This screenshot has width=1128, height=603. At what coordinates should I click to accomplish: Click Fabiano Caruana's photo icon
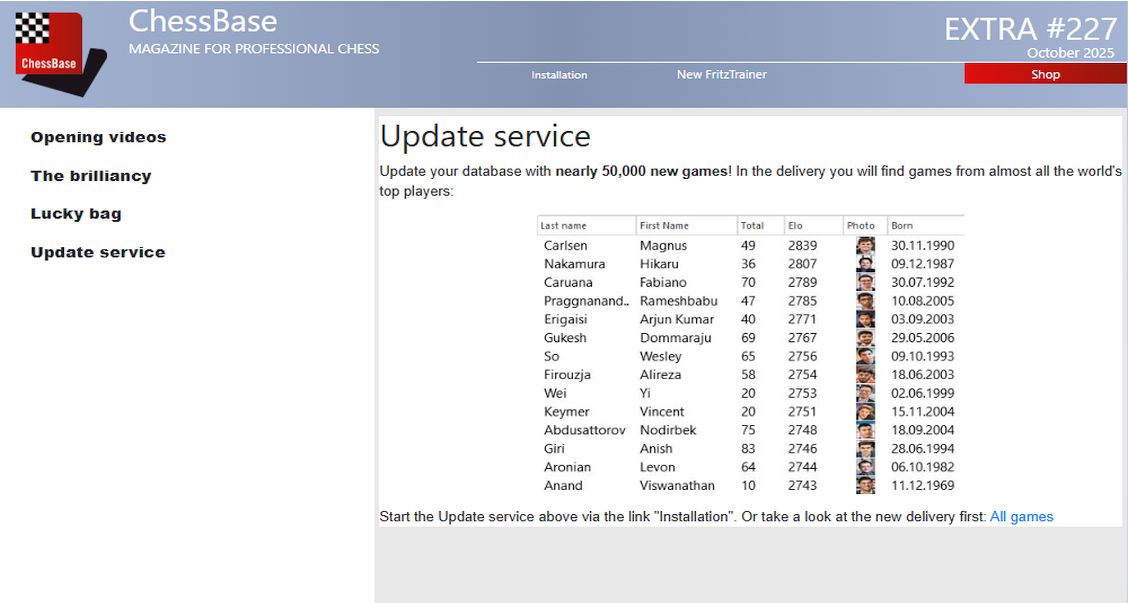pos(865,283)
